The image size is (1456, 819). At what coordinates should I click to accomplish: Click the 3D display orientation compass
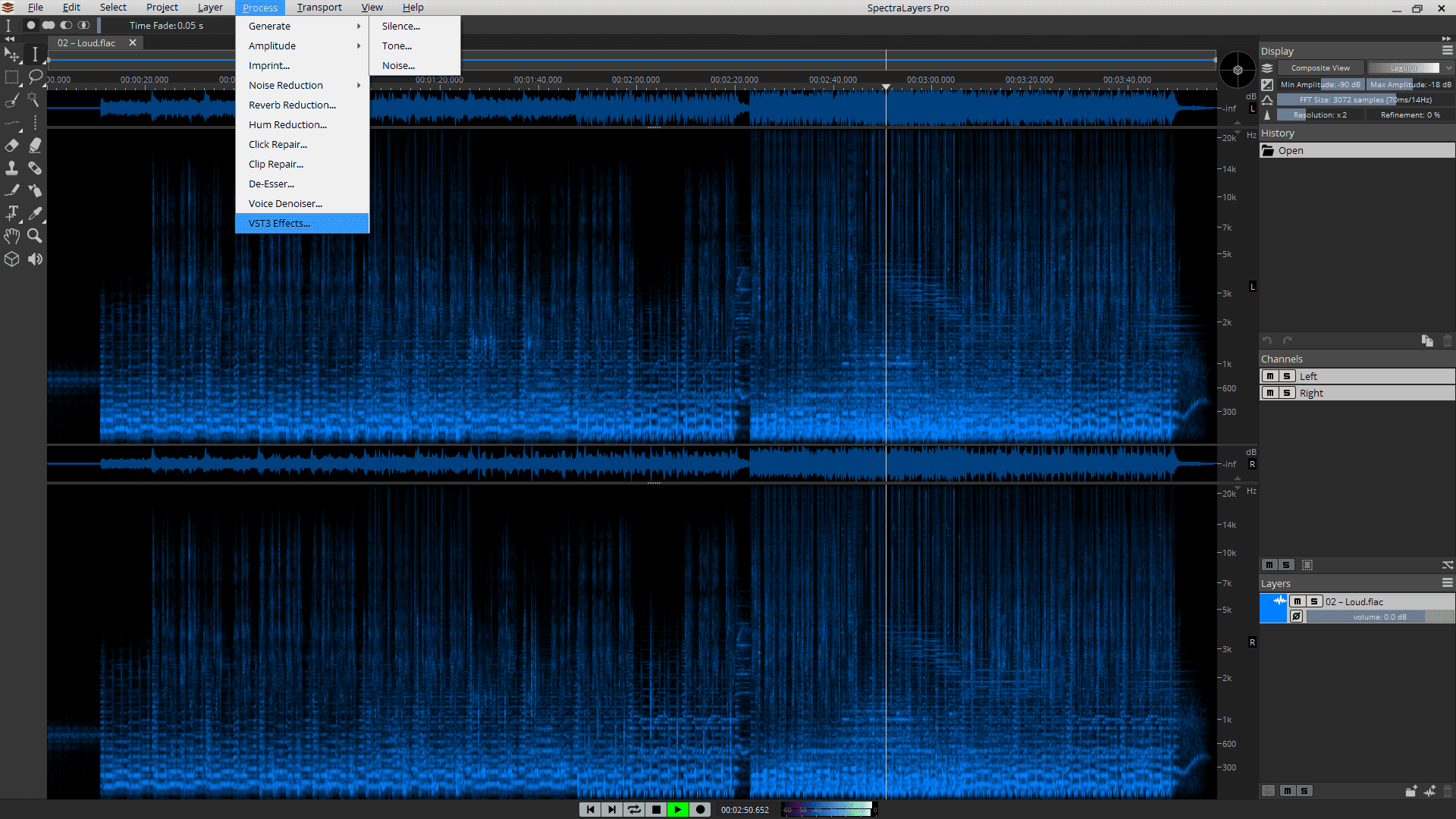pyautogui.click(x=1237, y=70)
